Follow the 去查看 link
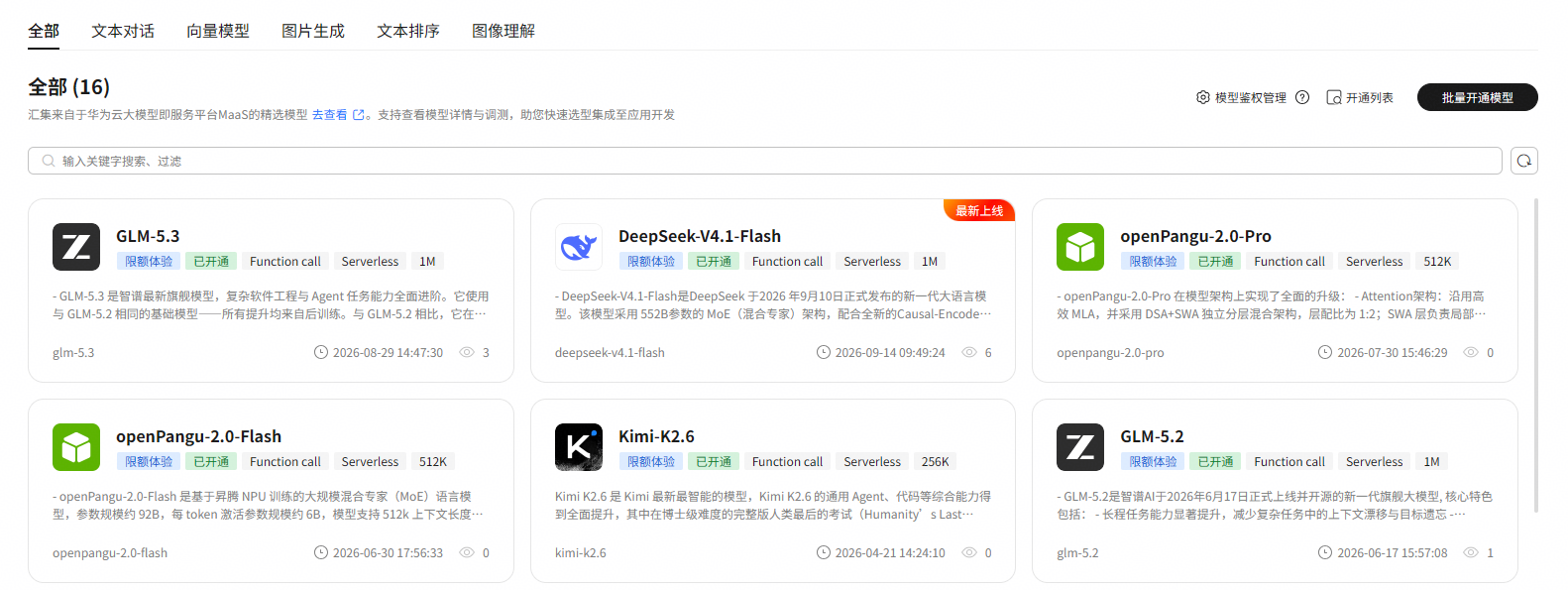Viewport: 1568px width, 590px height. (330, 115)
